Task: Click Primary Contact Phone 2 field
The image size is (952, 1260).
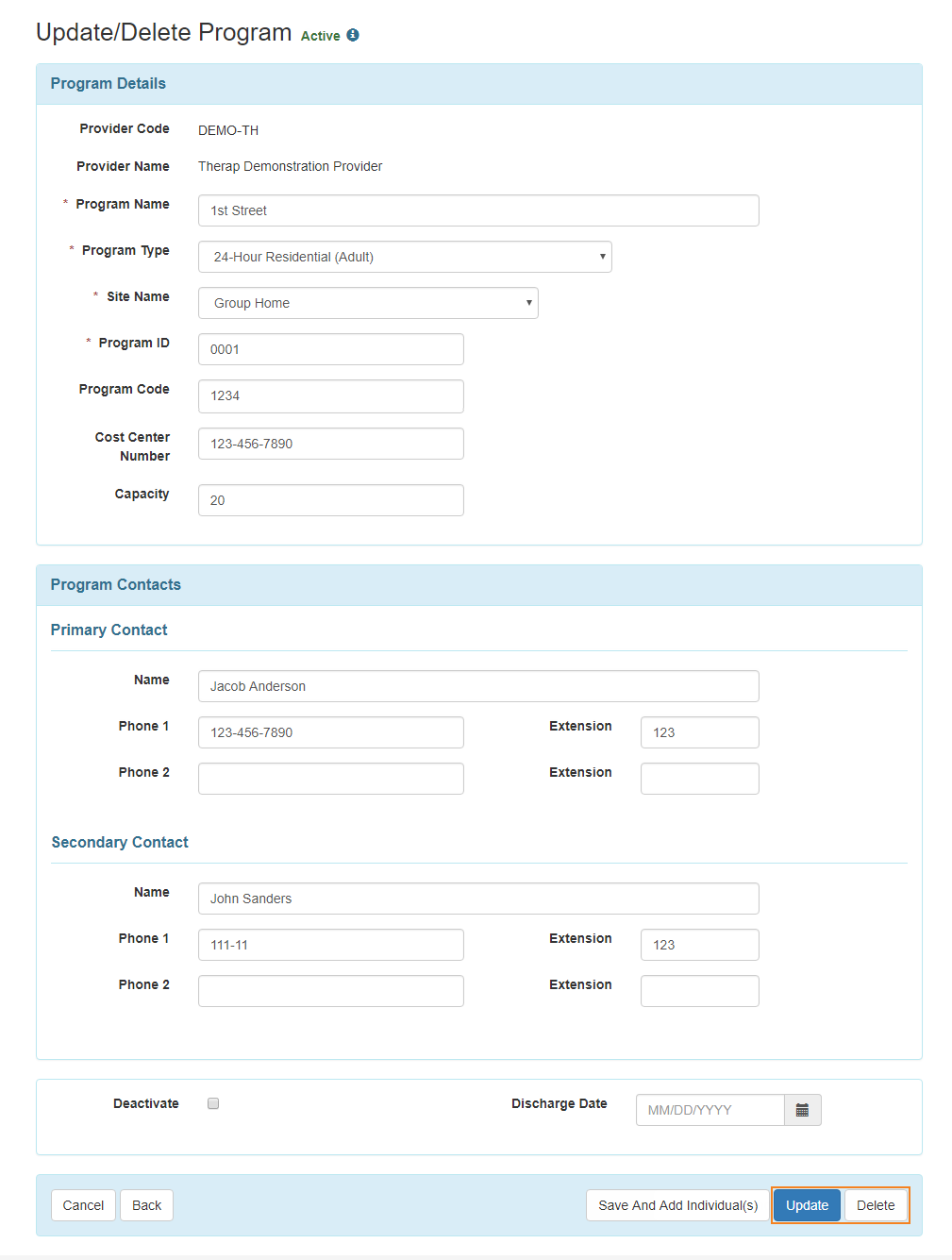Action: point(330,779)
